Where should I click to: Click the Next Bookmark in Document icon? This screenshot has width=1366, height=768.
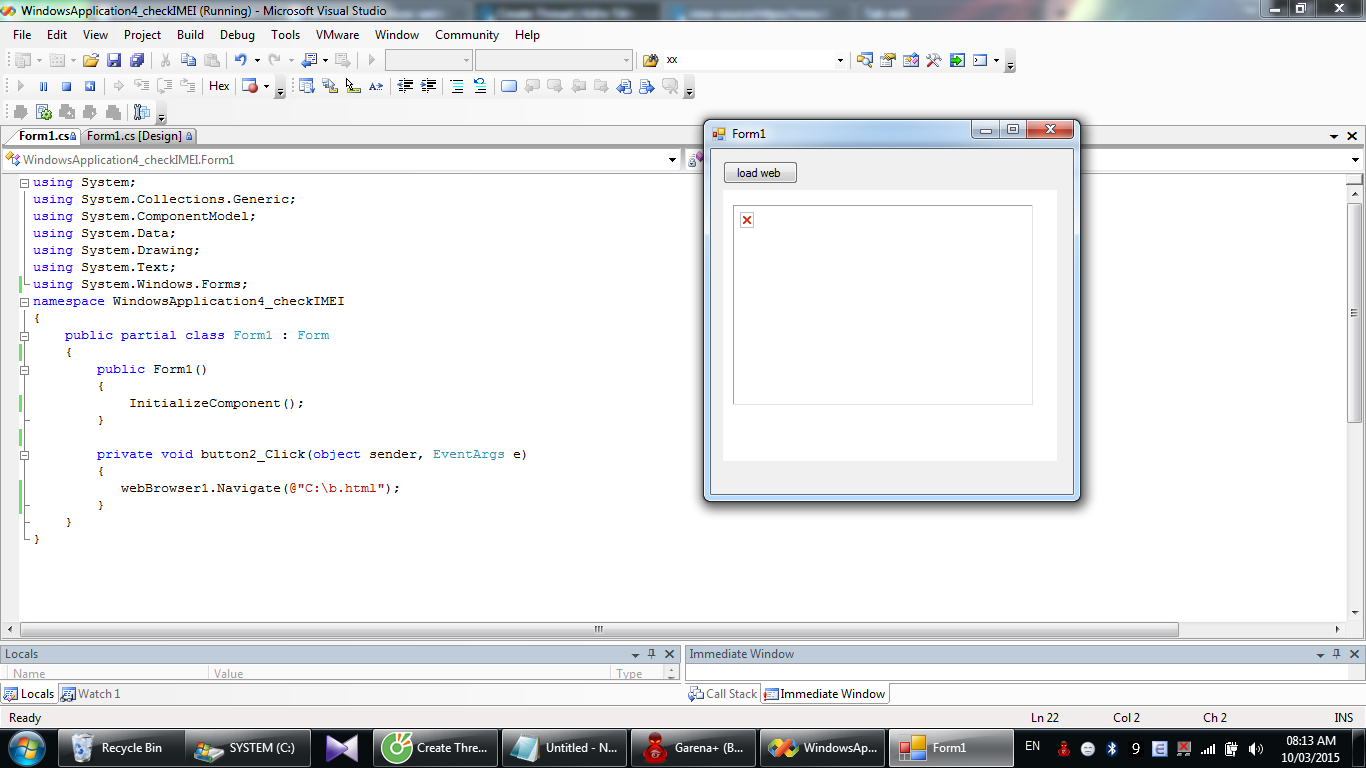coord(647,86)
